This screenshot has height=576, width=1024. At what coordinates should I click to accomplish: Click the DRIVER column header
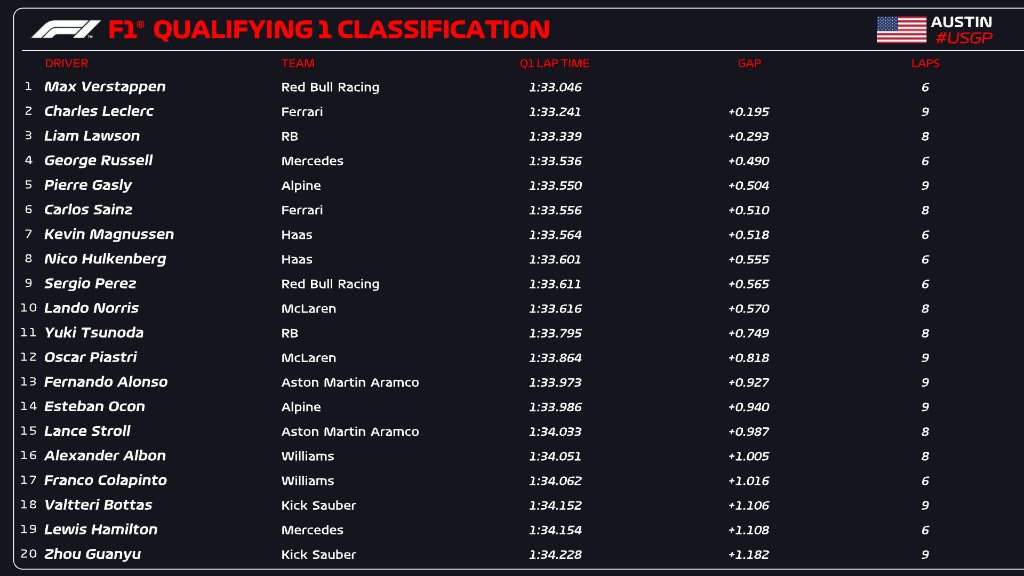click(x=66, y=63)
